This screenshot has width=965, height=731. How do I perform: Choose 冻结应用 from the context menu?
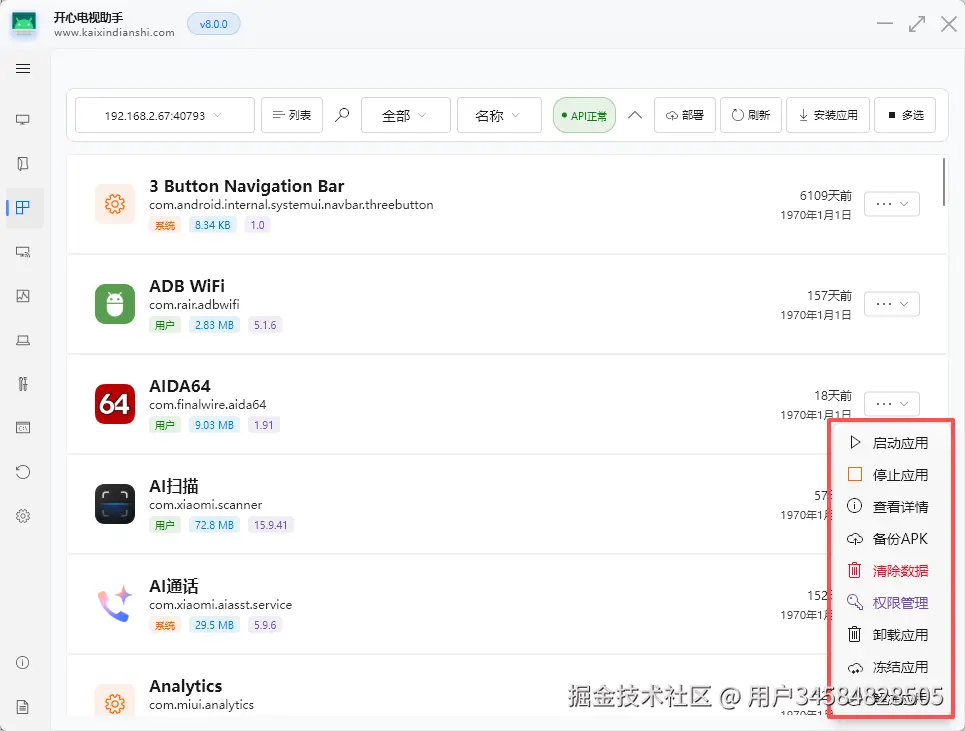click(x=889, y=667)
